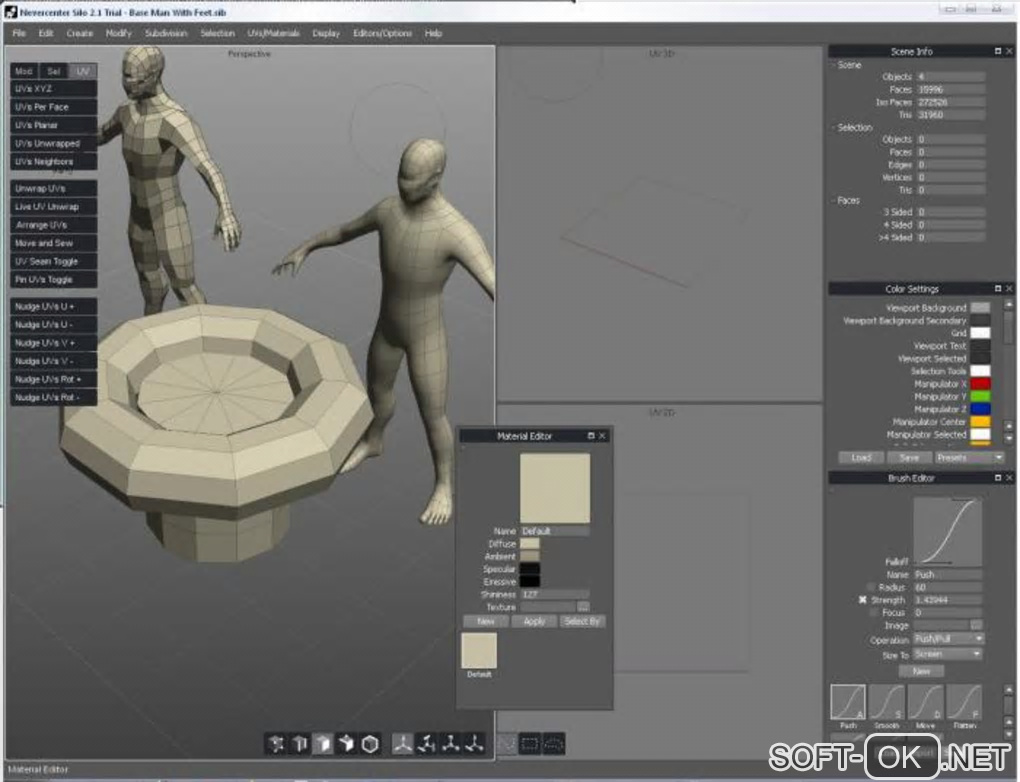Switch to the Sel tab
This screenshot has height=782, width=1020.
(54, 71)
